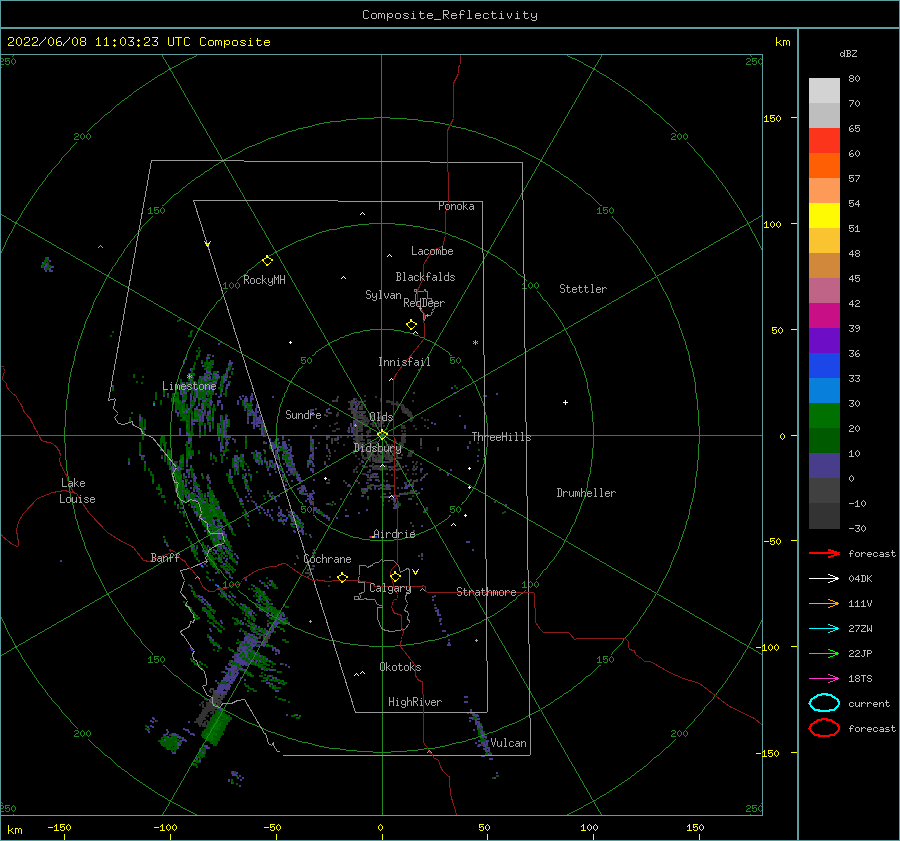Click the Sylvan label
Screen dimensions: 900x841
(383, 295)
